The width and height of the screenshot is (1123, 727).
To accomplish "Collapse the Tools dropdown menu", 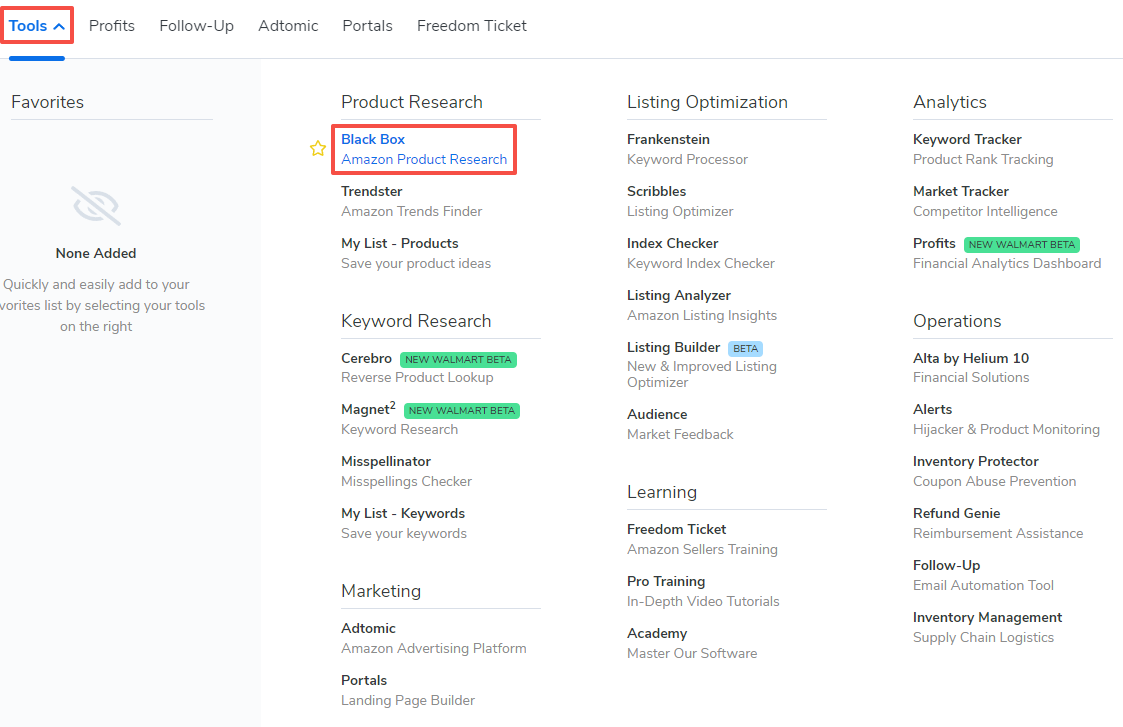I will tap(37, 26).
